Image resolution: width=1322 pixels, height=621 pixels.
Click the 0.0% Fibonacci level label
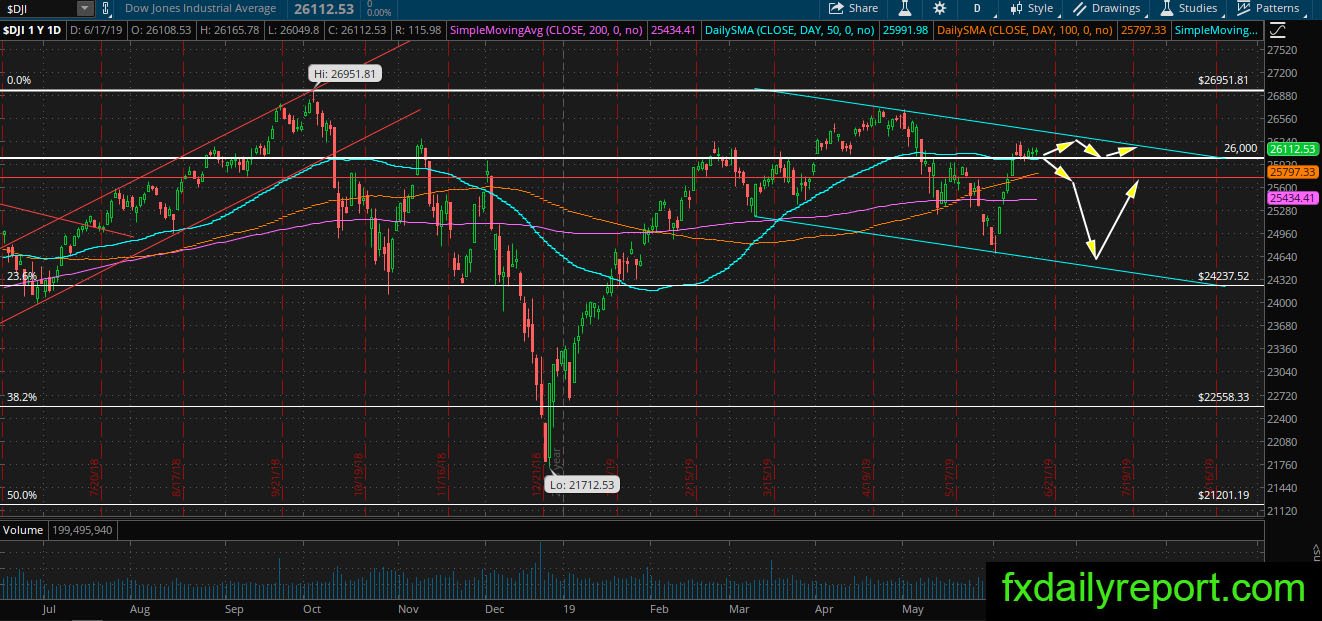(x=21, y=80)
